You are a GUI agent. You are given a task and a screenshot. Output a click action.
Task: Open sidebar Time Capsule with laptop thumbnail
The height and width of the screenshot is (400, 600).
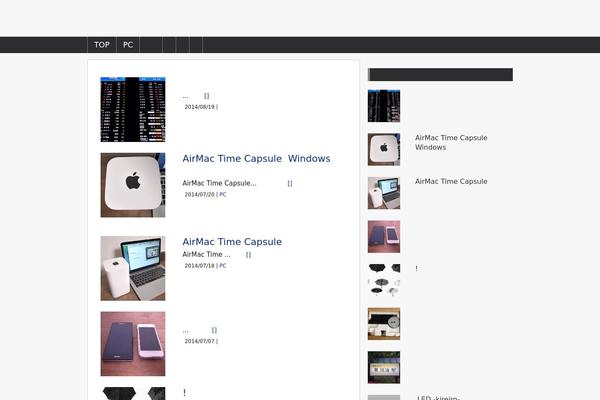pyautogui.click(x=384, y=193)
